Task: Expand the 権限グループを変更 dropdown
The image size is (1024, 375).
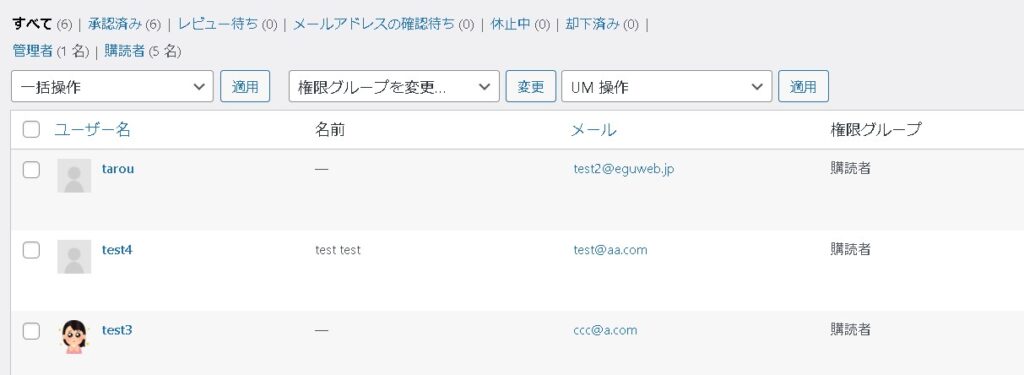Action: click(394, 87)
